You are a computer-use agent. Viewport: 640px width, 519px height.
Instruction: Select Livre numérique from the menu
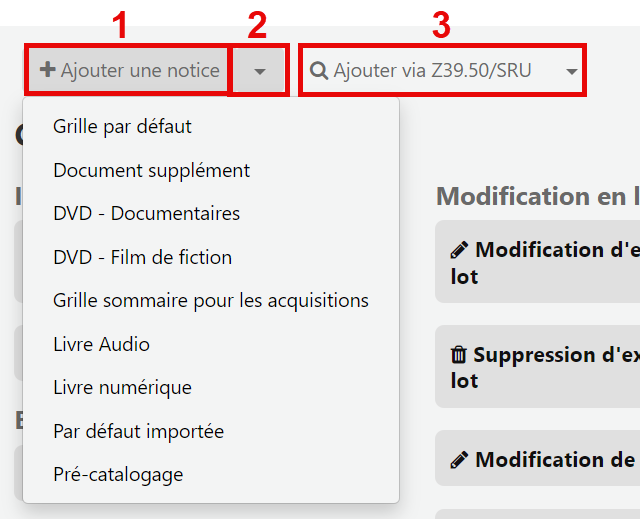[122, 387]
